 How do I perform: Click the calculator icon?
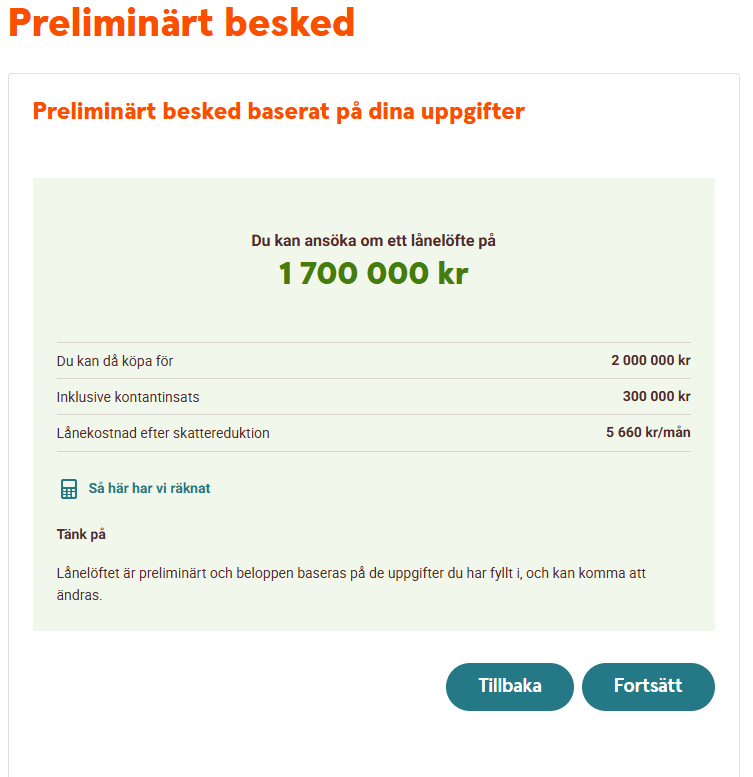[x=69, y=489]
